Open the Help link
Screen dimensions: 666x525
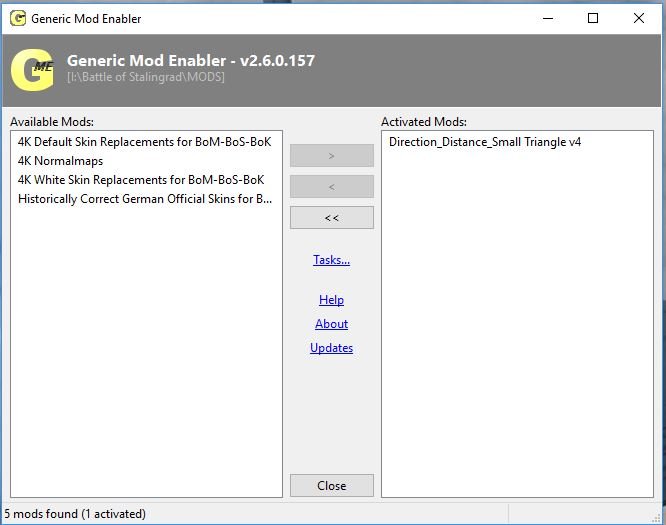point(331,300)
